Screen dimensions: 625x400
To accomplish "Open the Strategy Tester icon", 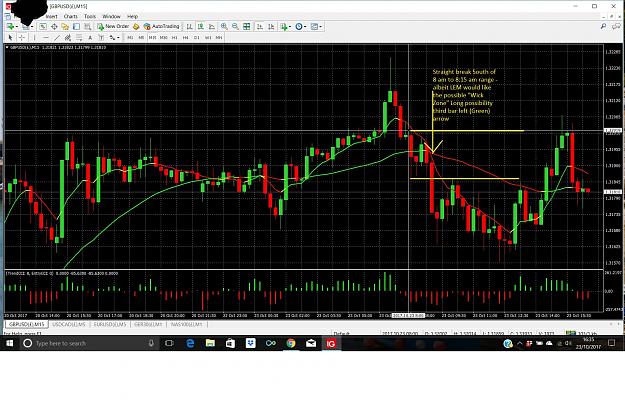I will [x=87, y=27].
